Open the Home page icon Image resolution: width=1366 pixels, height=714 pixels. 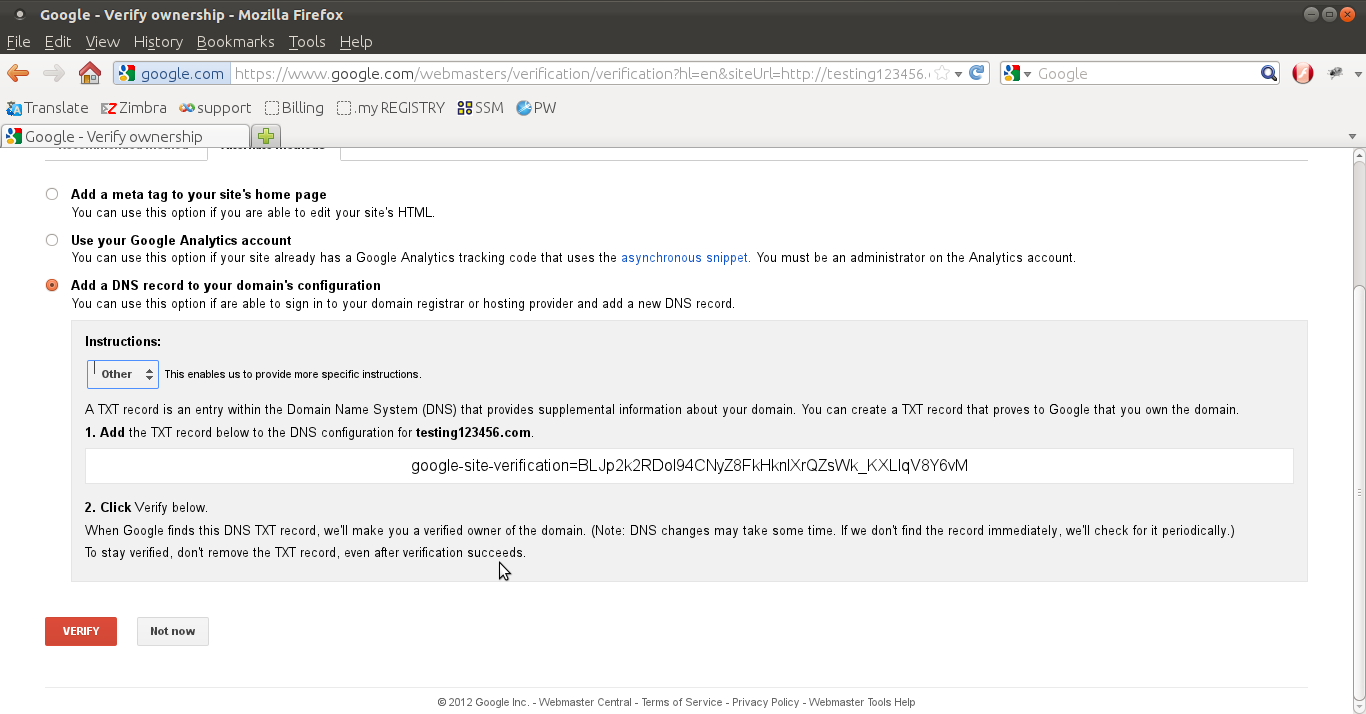pos(90,73)
